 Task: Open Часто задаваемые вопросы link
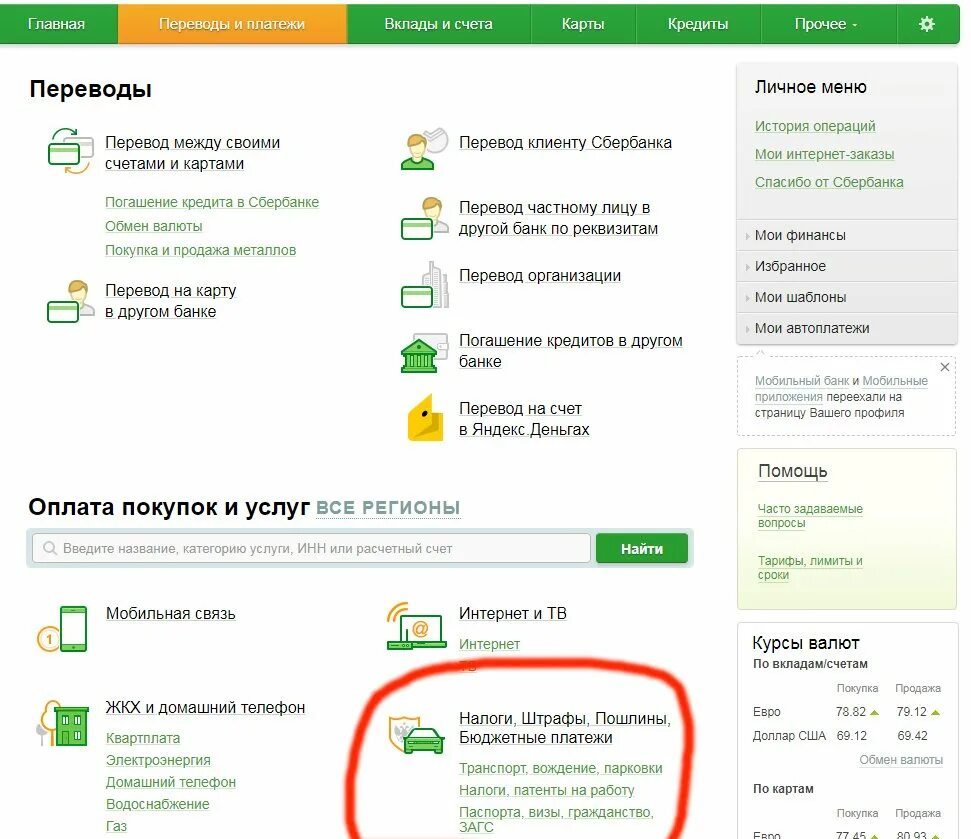coord(810,516)
